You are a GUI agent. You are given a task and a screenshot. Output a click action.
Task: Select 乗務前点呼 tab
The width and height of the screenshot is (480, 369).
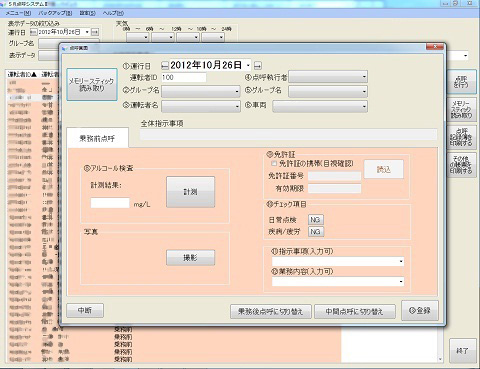97,138
